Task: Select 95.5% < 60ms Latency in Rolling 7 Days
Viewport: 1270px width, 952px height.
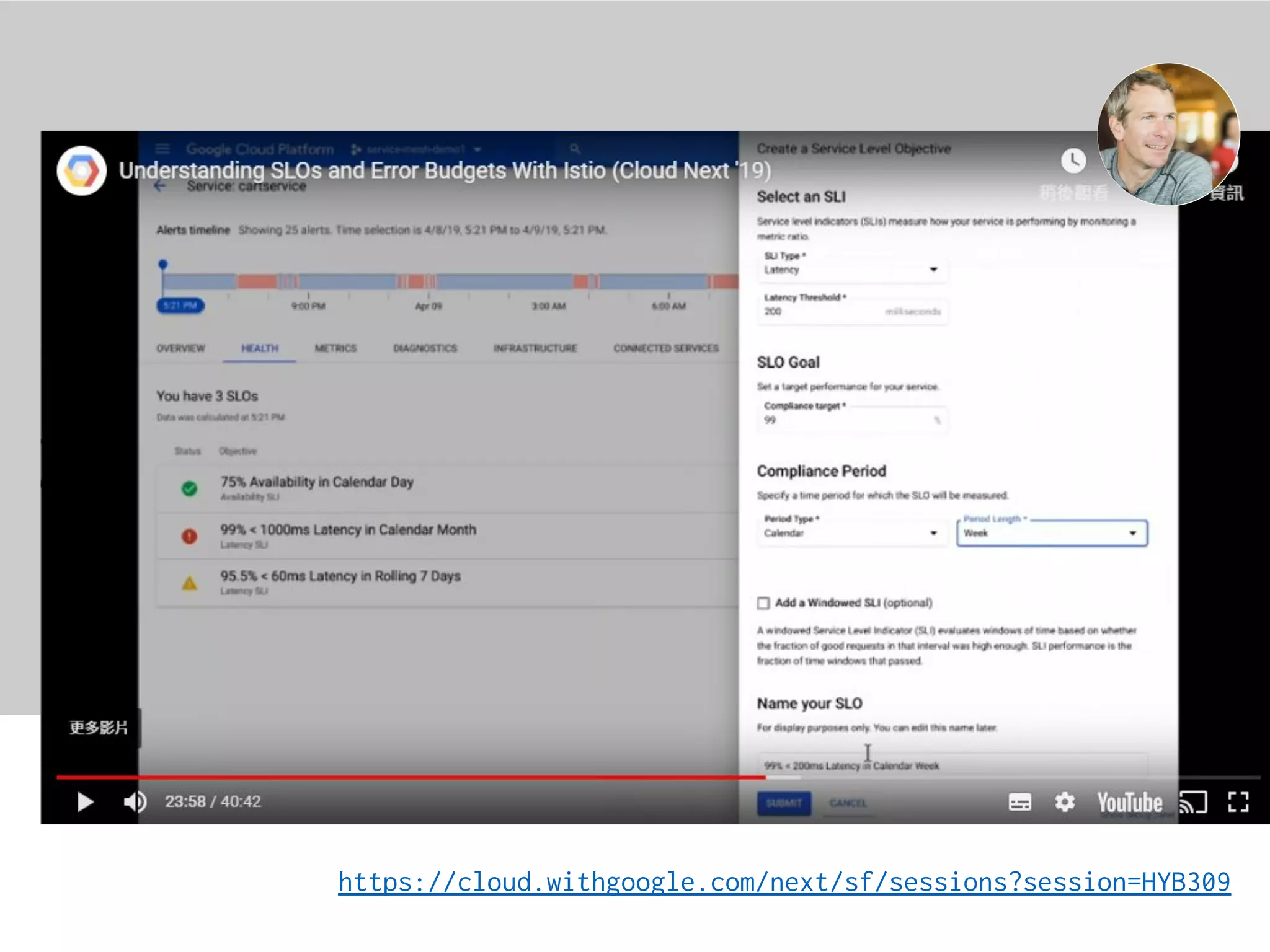Action: pos(446,583)
